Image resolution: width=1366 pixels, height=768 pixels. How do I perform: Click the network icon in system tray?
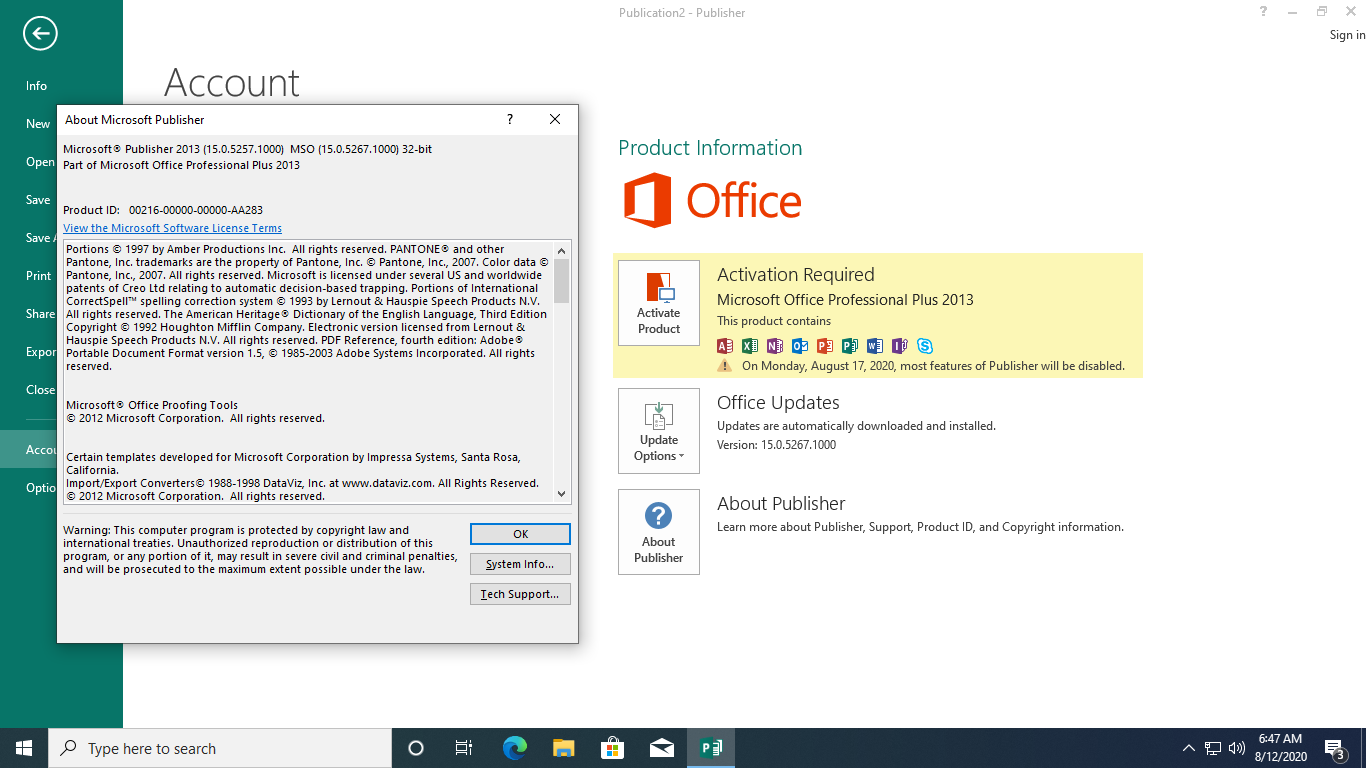pos(1213,748)
